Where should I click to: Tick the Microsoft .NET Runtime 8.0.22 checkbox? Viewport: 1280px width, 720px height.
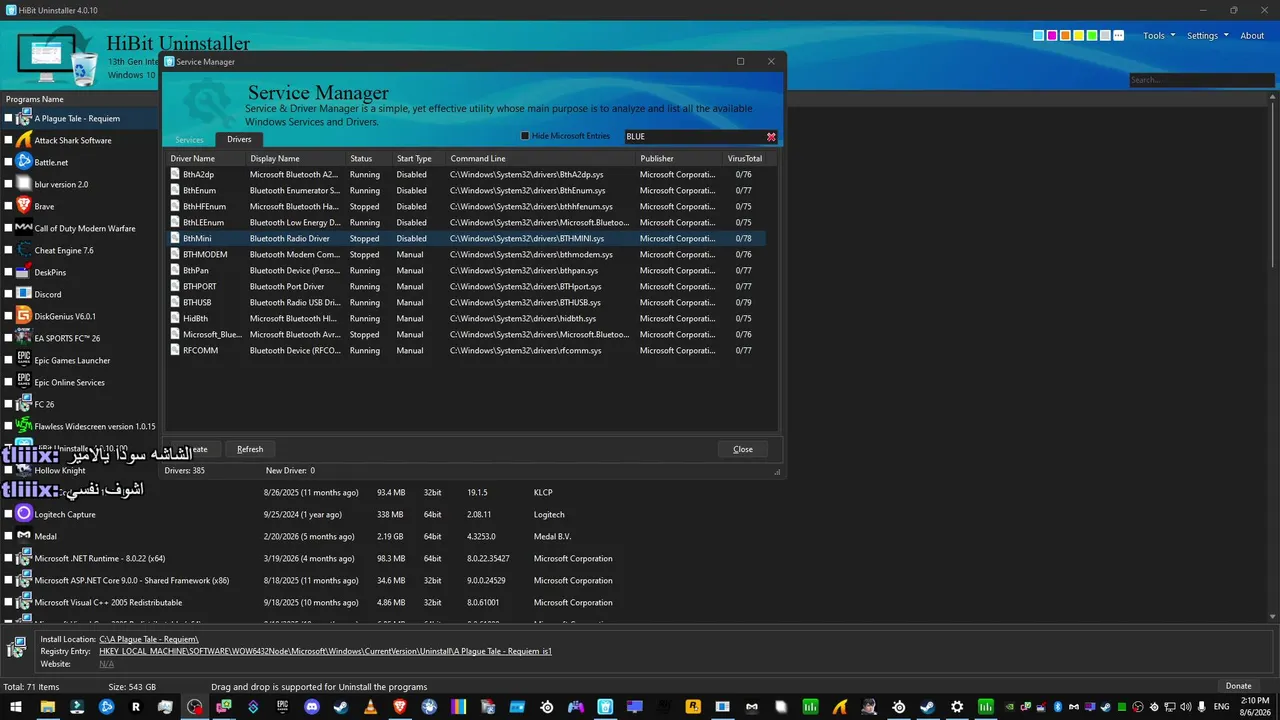pos(9,558)
